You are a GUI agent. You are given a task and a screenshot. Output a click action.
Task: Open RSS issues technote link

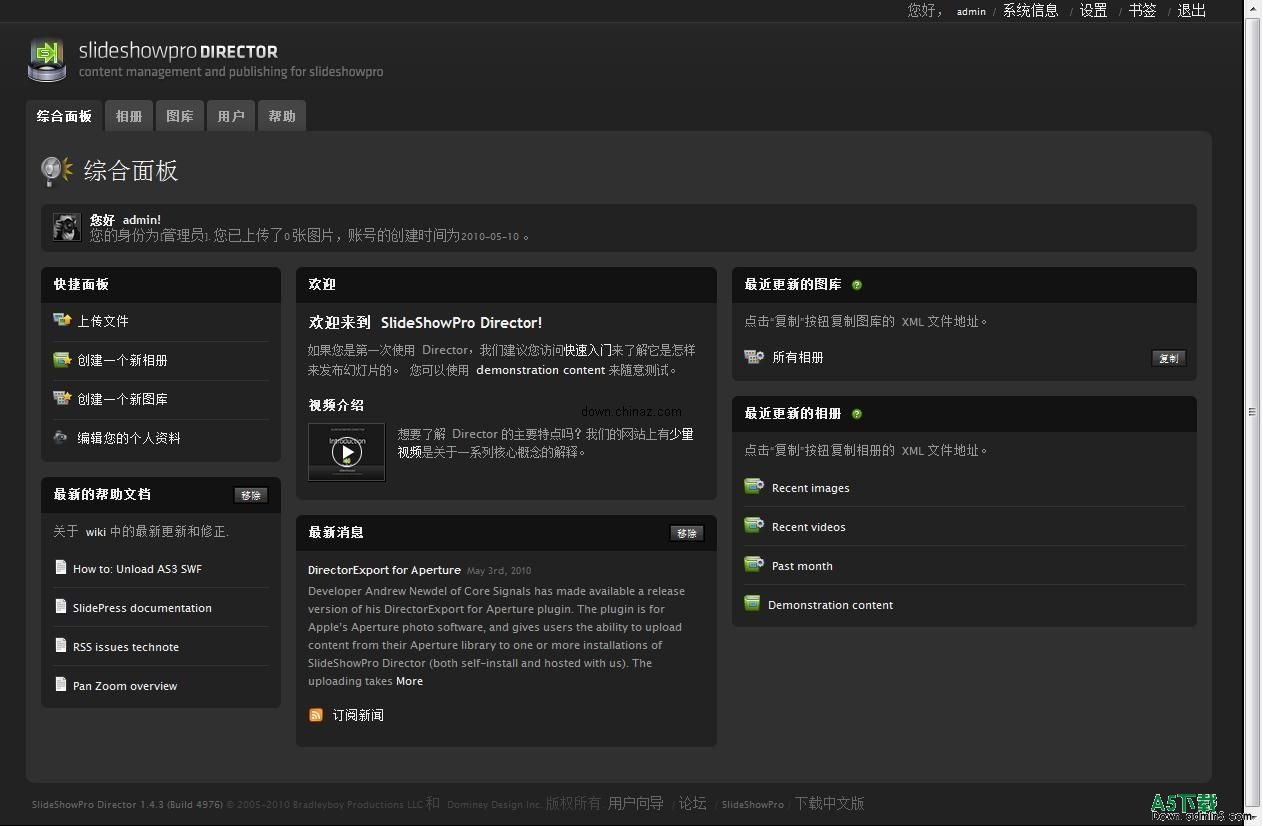click(126, 647)
